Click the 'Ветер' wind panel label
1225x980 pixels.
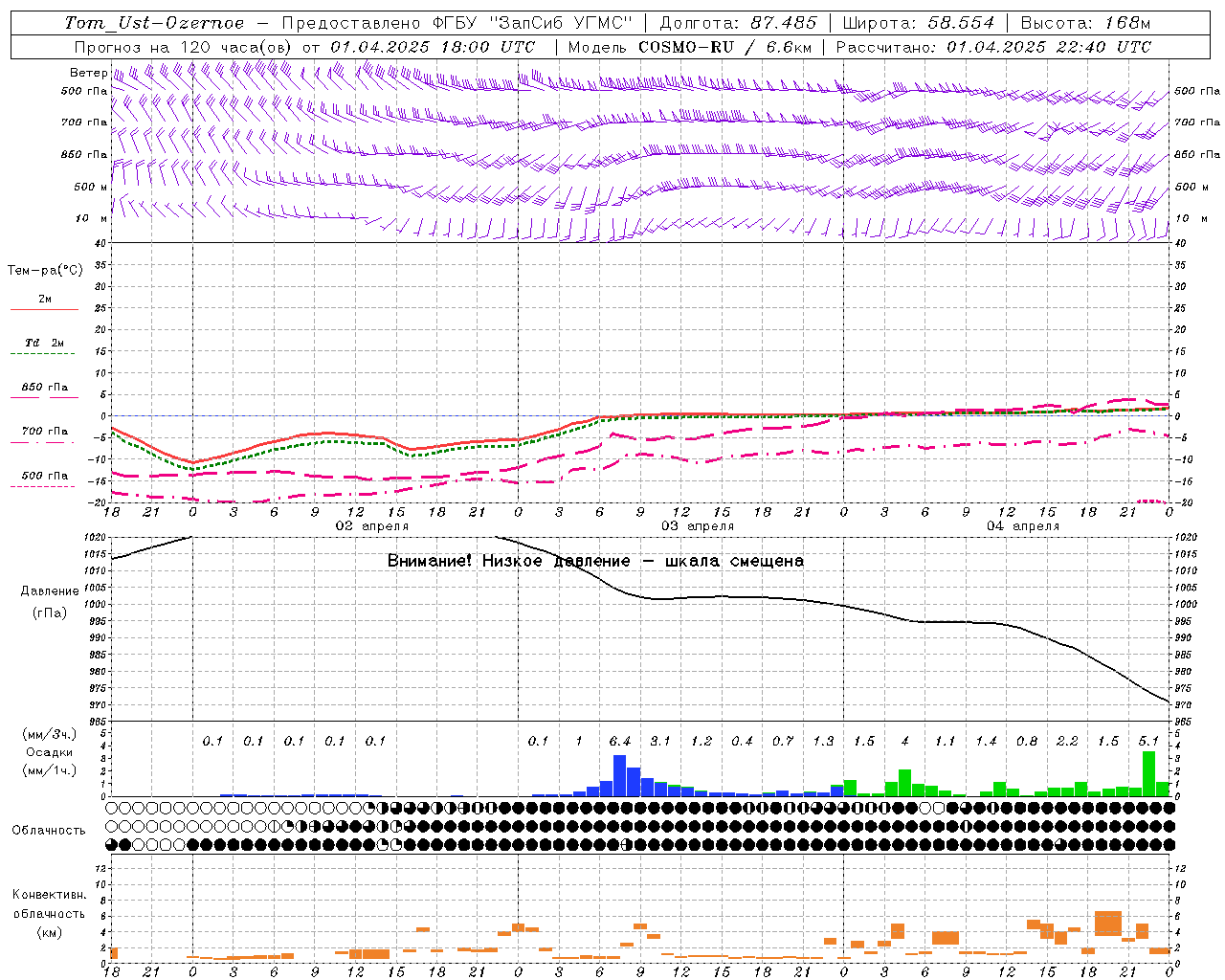[88, 73]
